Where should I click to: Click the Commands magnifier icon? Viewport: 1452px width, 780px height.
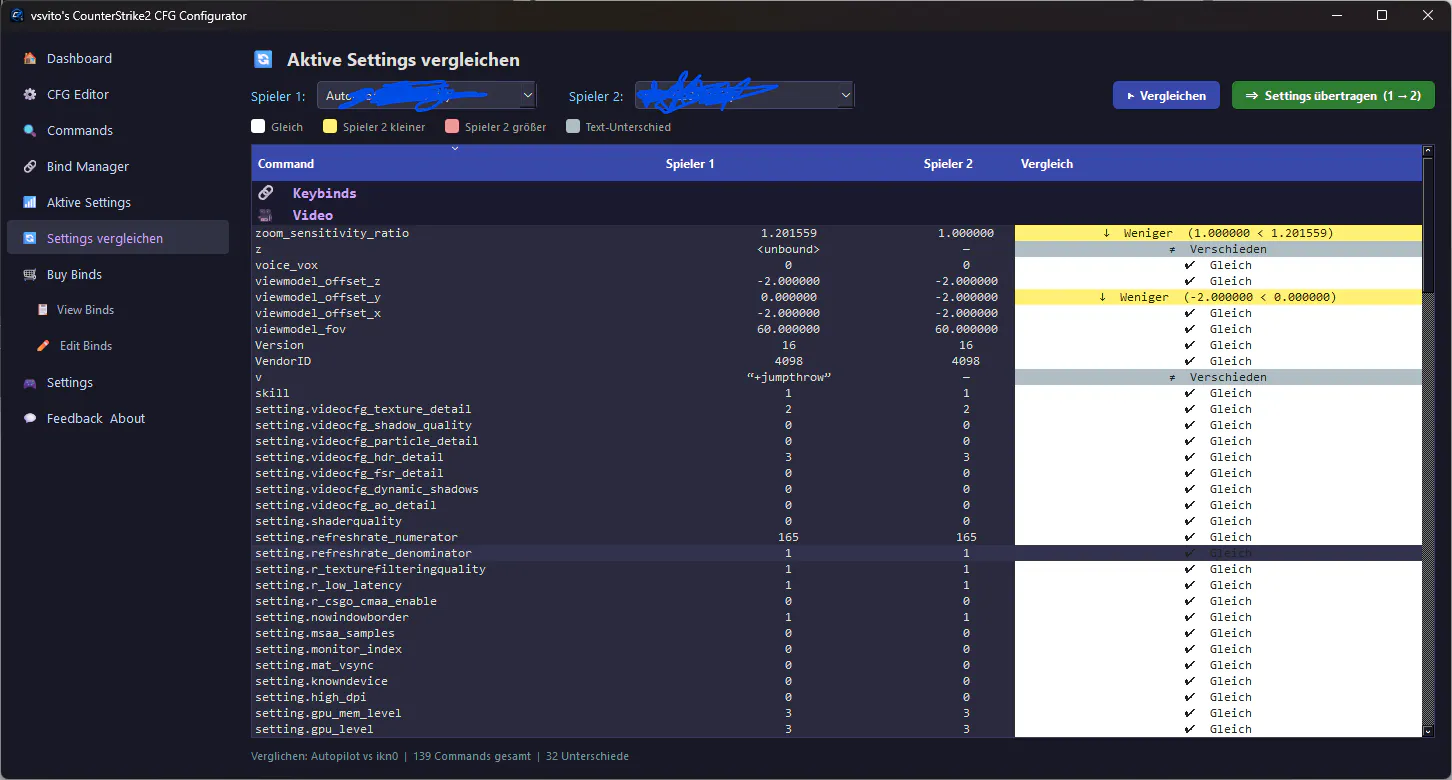pos(30,130)
